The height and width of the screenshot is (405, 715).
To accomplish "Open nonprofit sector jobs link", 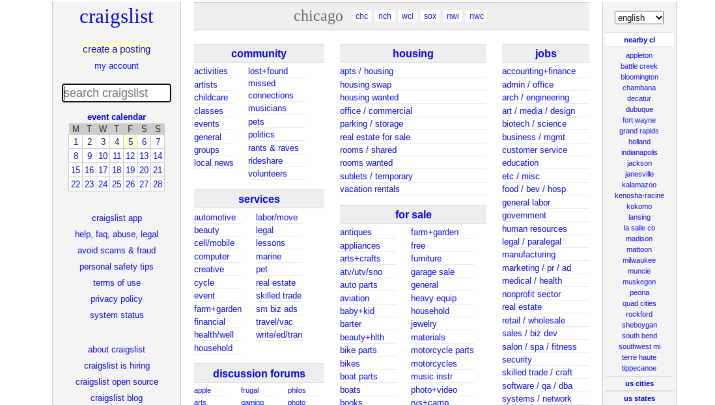I will tap(531, 294).
